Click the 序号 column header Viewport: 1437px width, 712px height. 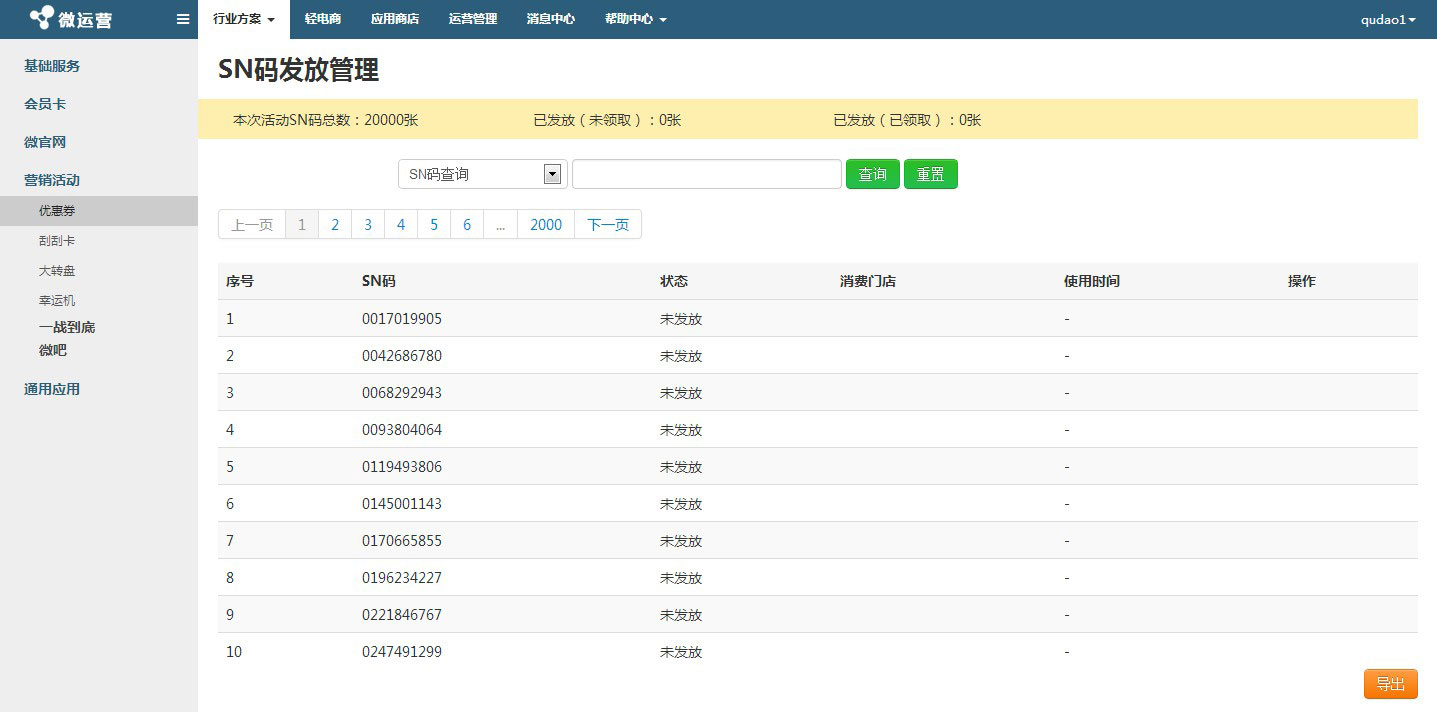click(240, 281)
